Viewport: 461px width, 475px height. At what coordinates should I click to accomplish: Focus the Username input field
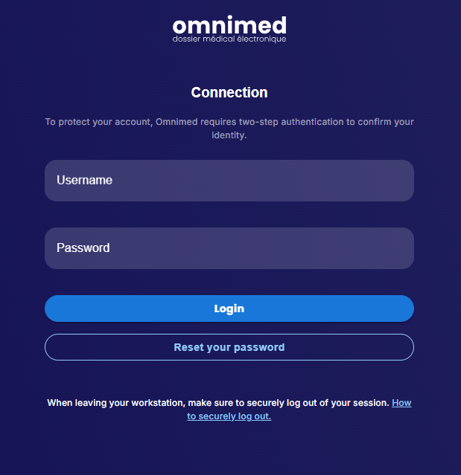(229, 181)
